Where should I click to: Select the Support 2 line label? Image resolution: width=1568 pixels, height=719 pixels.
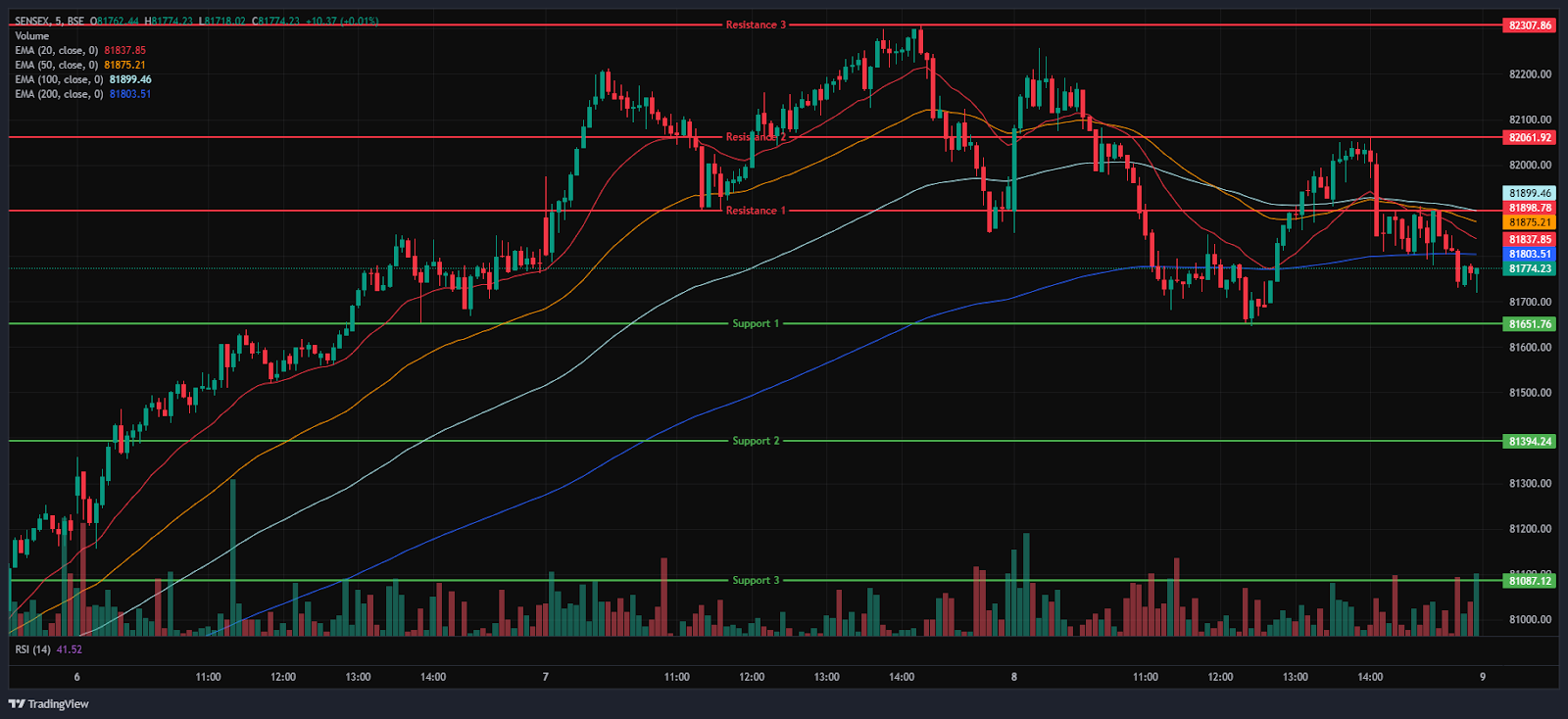pos(756,441)
